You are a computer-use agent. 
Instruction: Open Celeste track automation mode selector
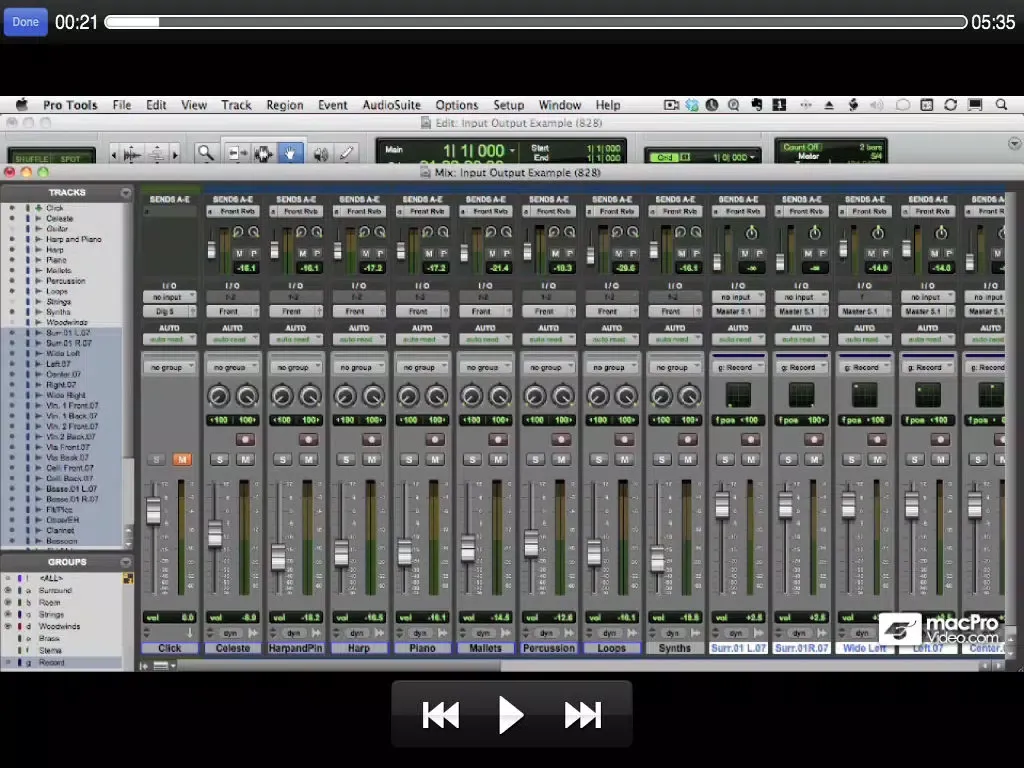(232, 340)
